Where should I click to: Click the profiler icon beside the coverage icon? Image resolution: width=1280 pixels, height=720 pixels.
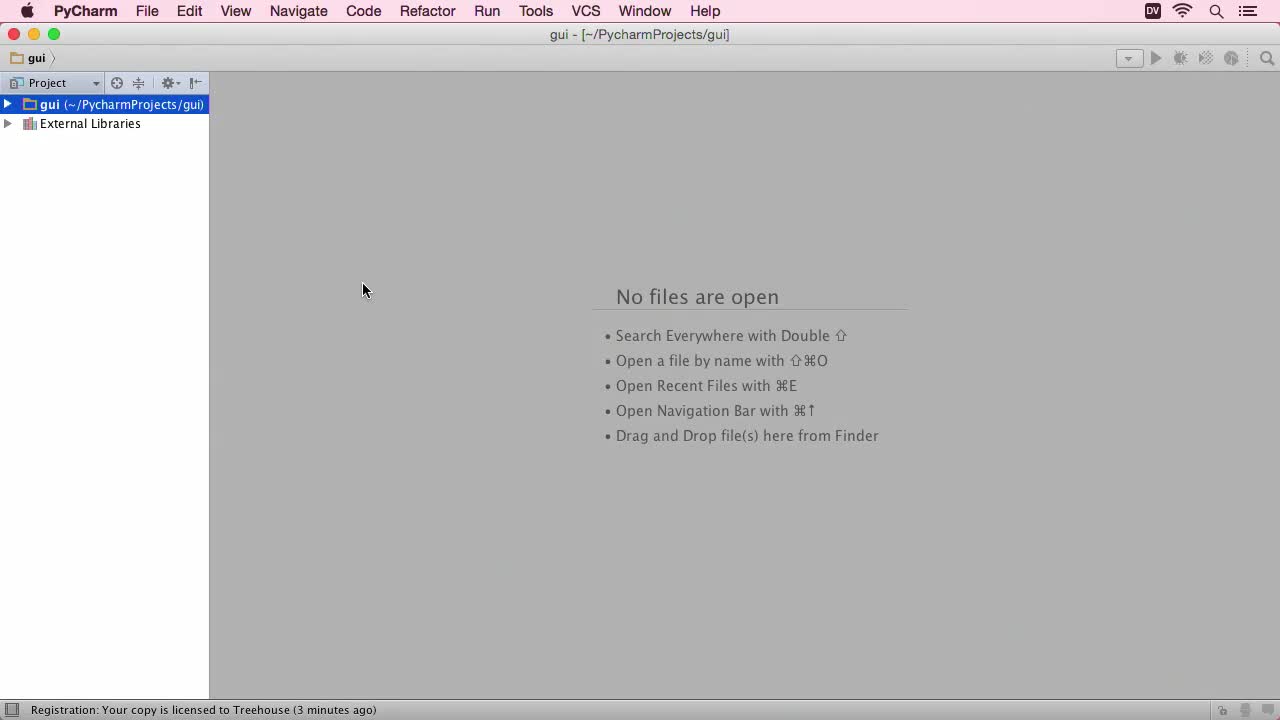[x=1231, y=58]
